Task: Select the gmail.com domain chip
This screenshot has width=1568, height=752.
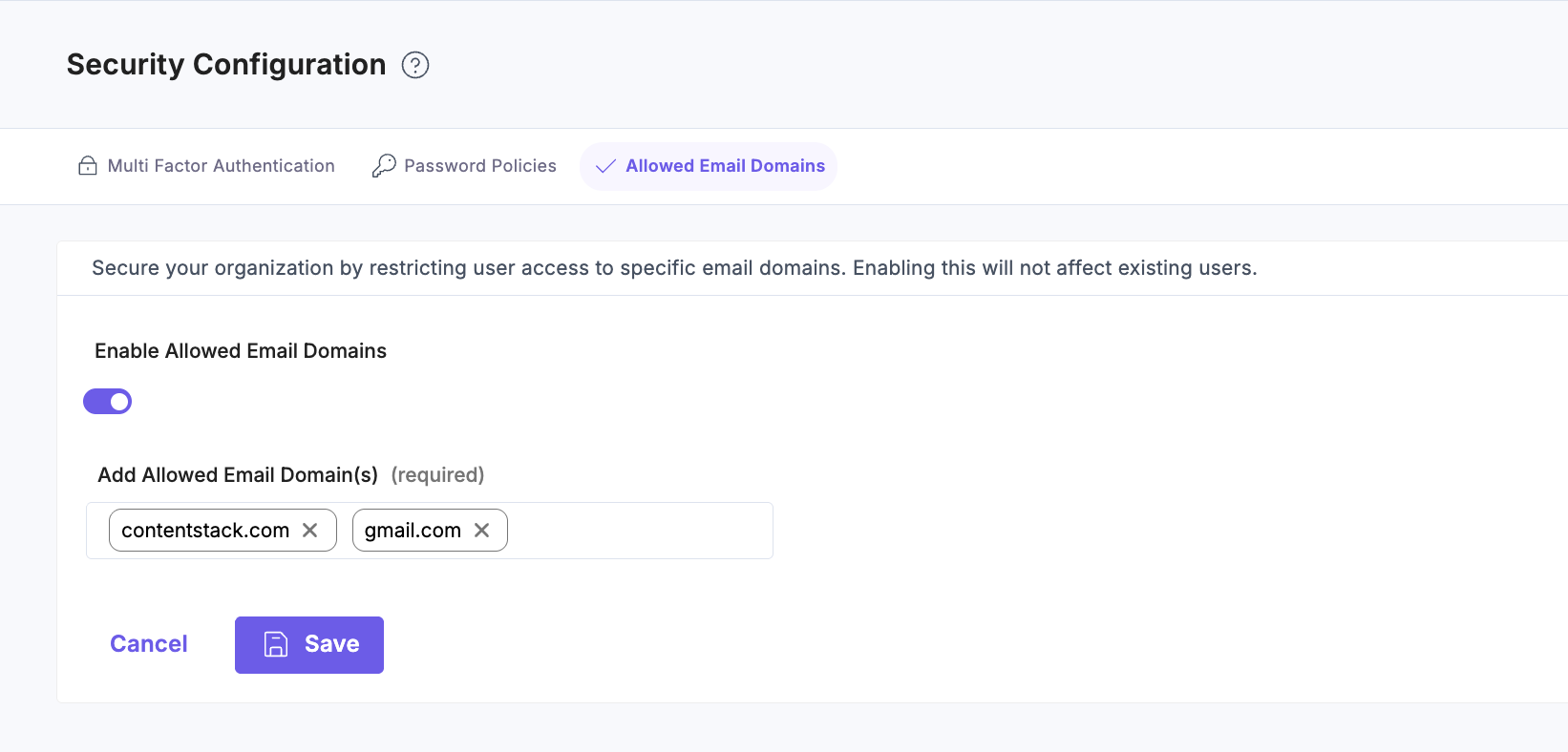Action: pyautogui.click(x=411, y=530)
